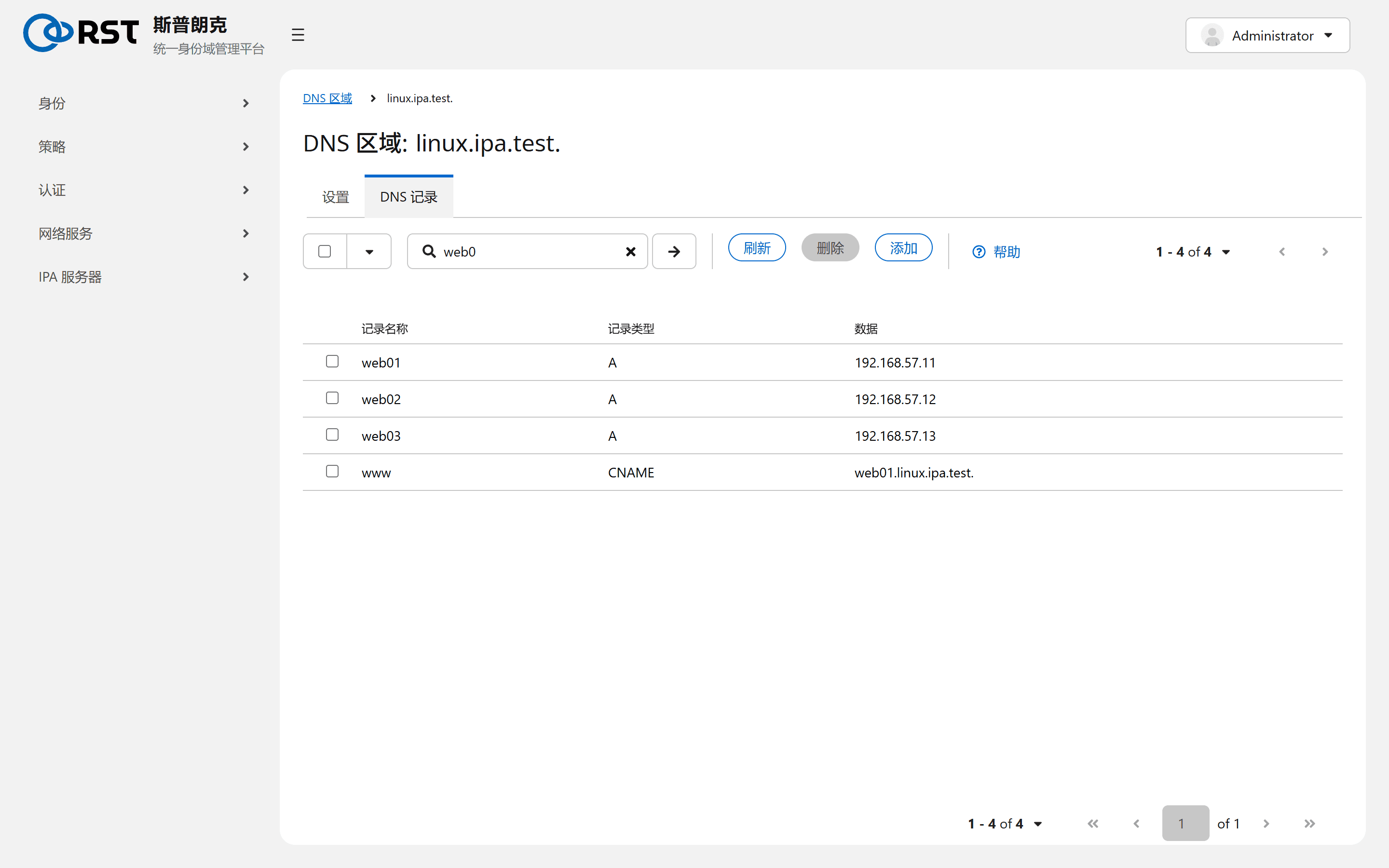Open bottom '1 - 4 of 4' per-page dropdown
The image size is (1389, 868).
tap(1005, 824)
